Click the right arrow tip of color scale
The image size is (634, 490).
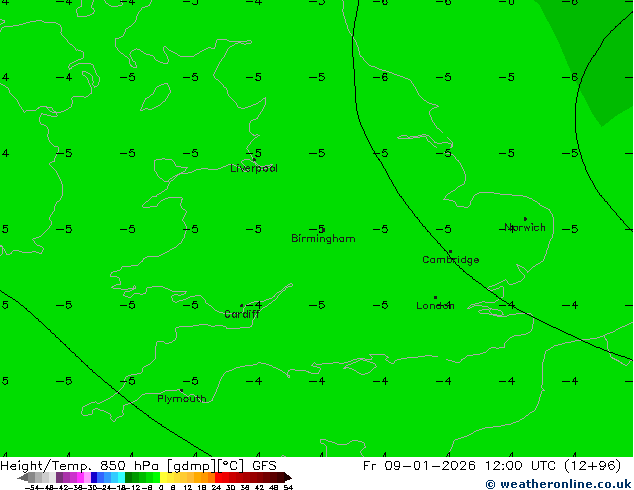pos(290,478)
